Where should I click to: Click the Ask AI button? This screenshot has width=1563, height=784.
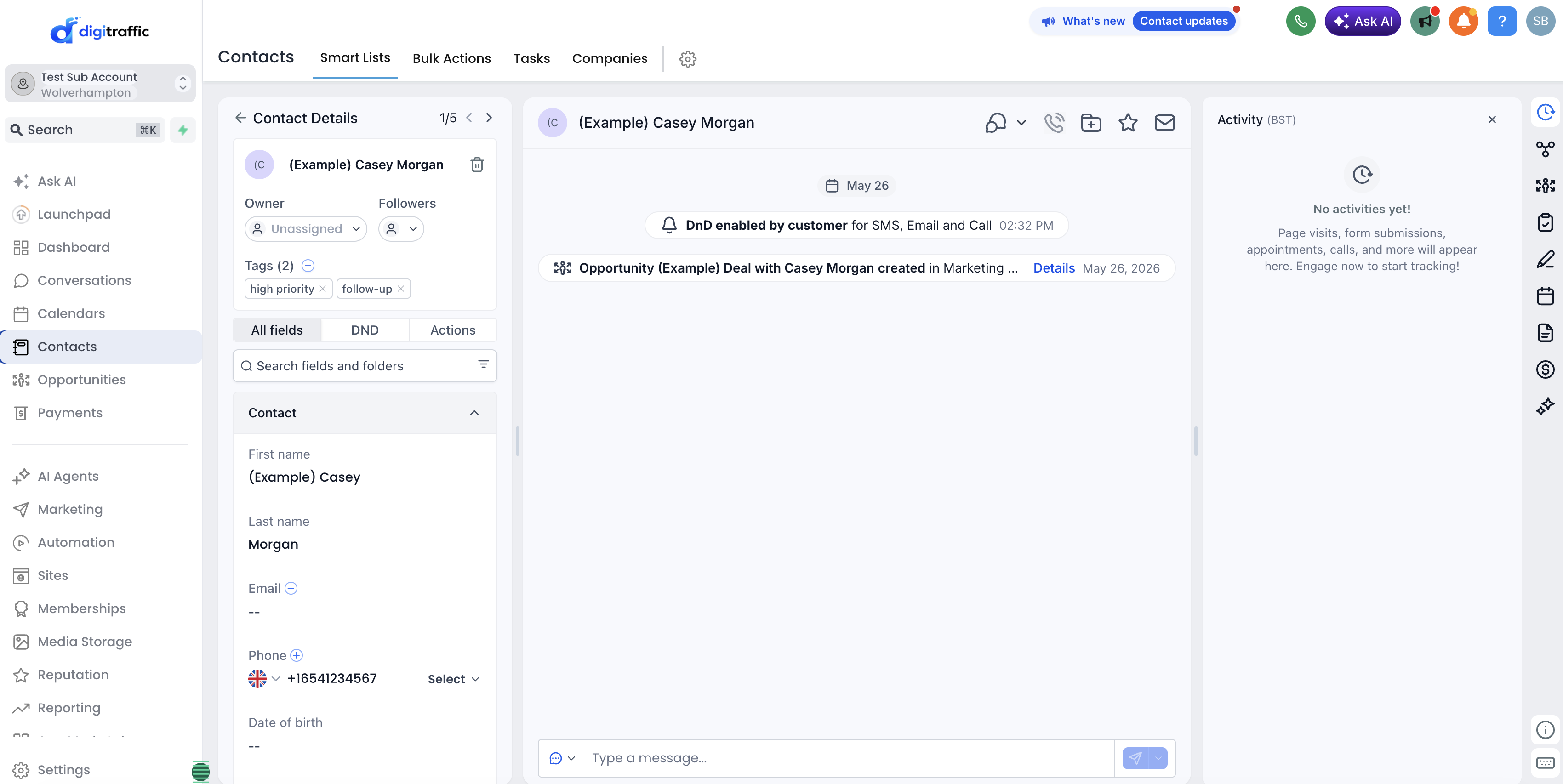tap(1362, 21)
